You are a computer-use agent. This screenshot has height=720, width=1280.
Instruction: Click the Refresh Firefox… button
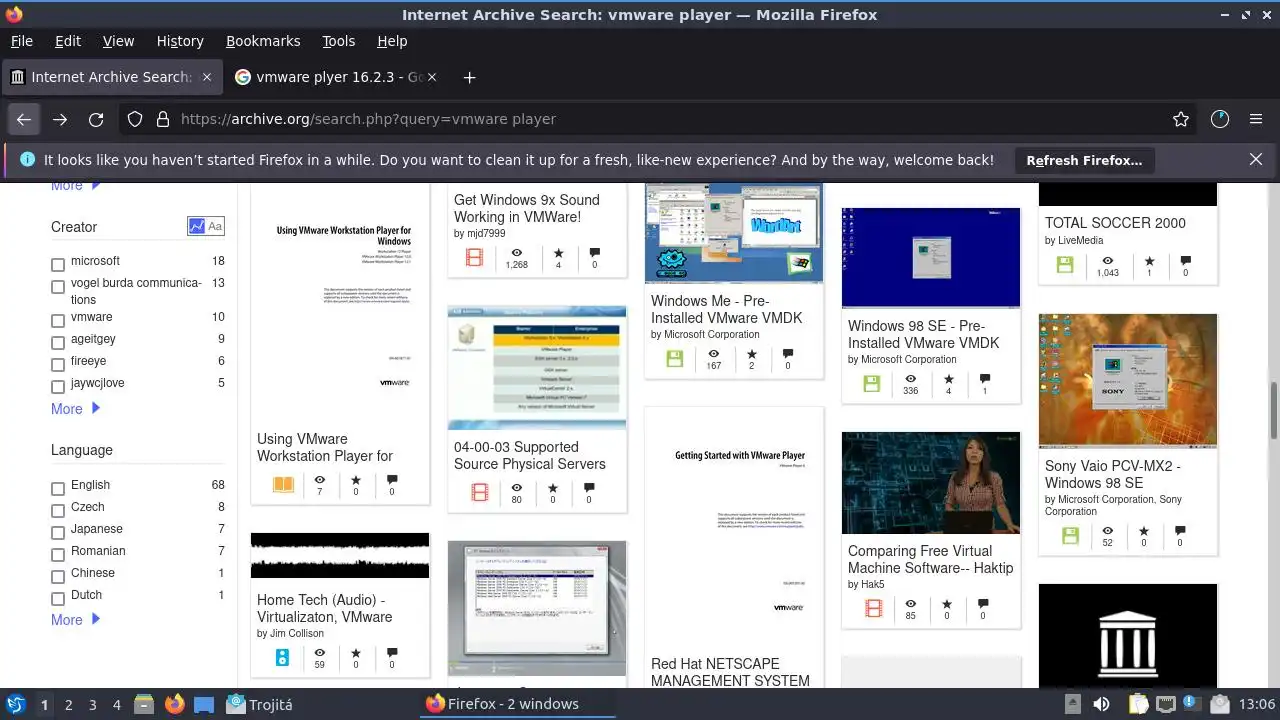(x=1084, y=160)
